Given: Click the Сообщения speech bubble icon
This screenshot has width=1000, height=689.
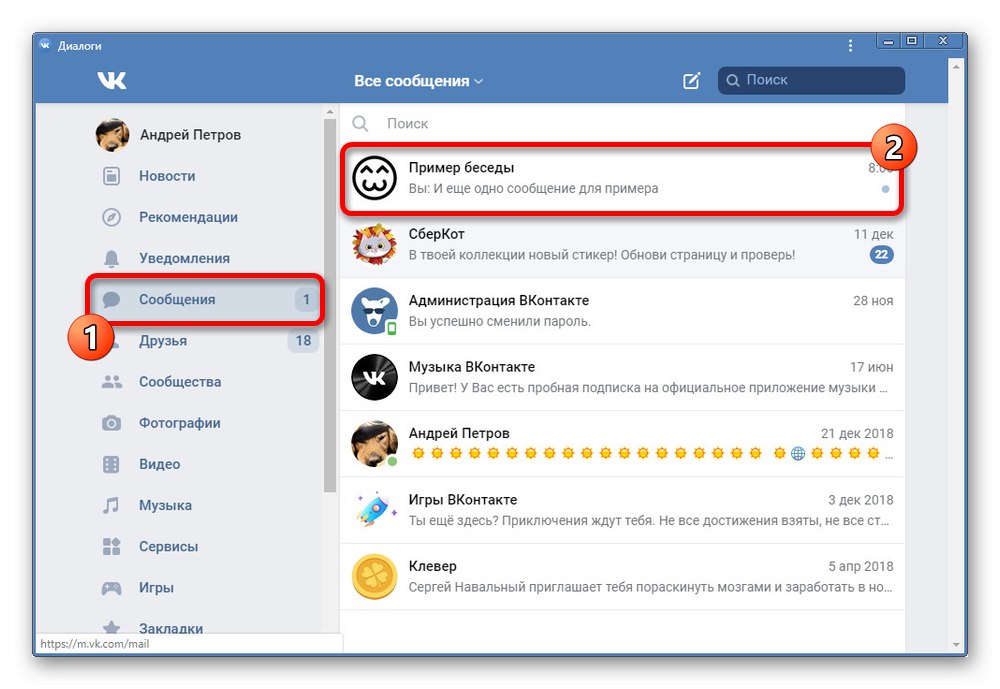Looking at the screenshot, I should [112, 299].
